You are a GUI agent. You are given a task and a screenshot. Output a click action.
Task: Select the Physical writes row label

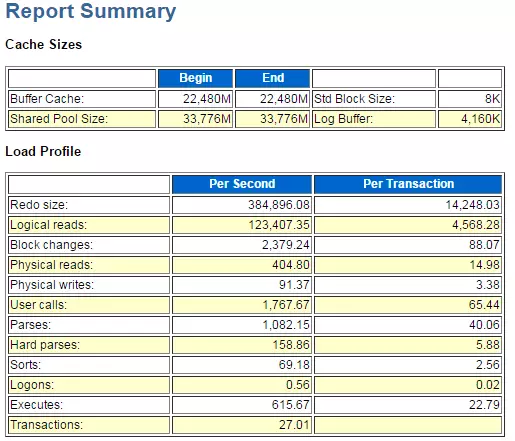[52, 285]
